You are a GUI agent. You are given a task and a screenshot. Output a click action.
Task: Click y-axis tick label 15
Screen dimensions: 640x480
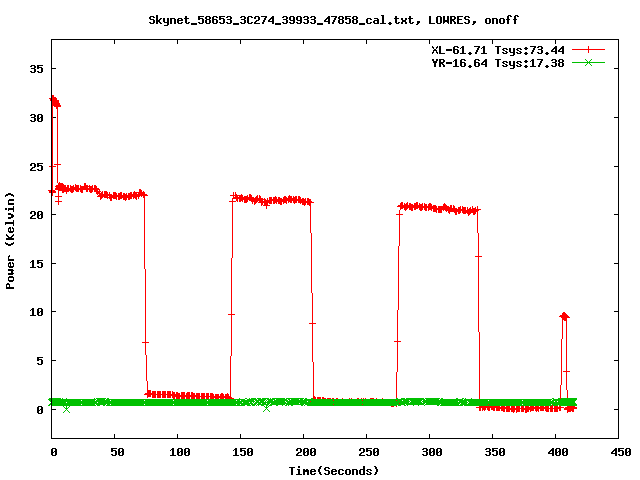[x=36, y=264]
